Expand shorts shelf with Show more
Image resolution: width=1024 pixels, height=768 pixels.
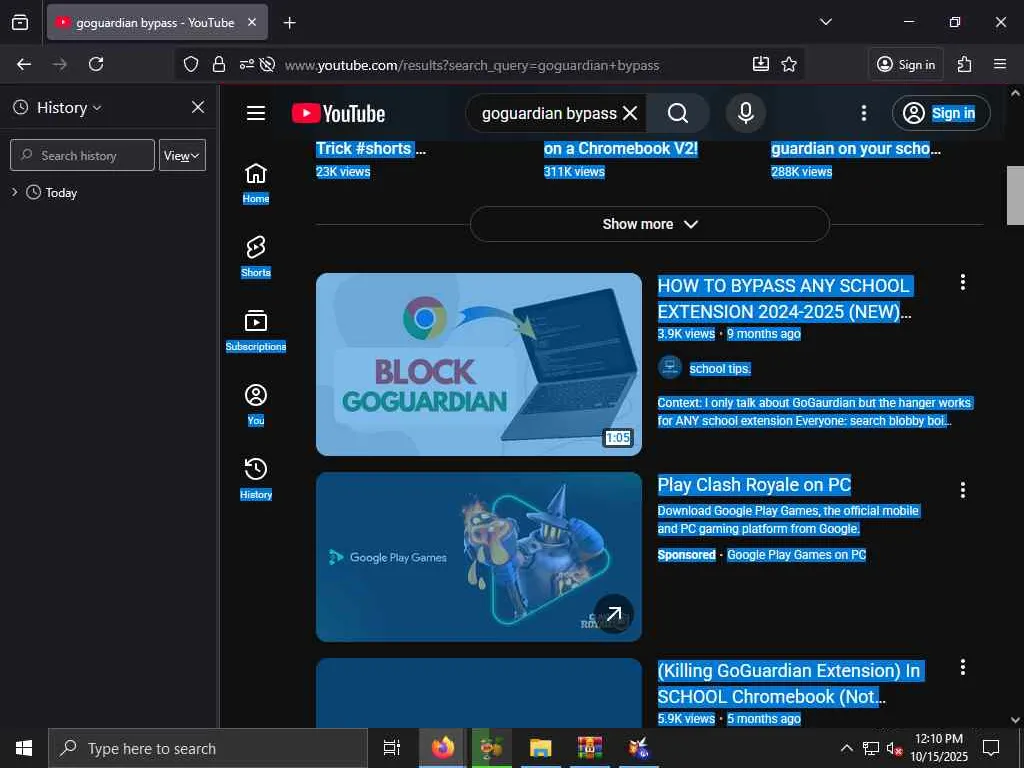[650, 224]
